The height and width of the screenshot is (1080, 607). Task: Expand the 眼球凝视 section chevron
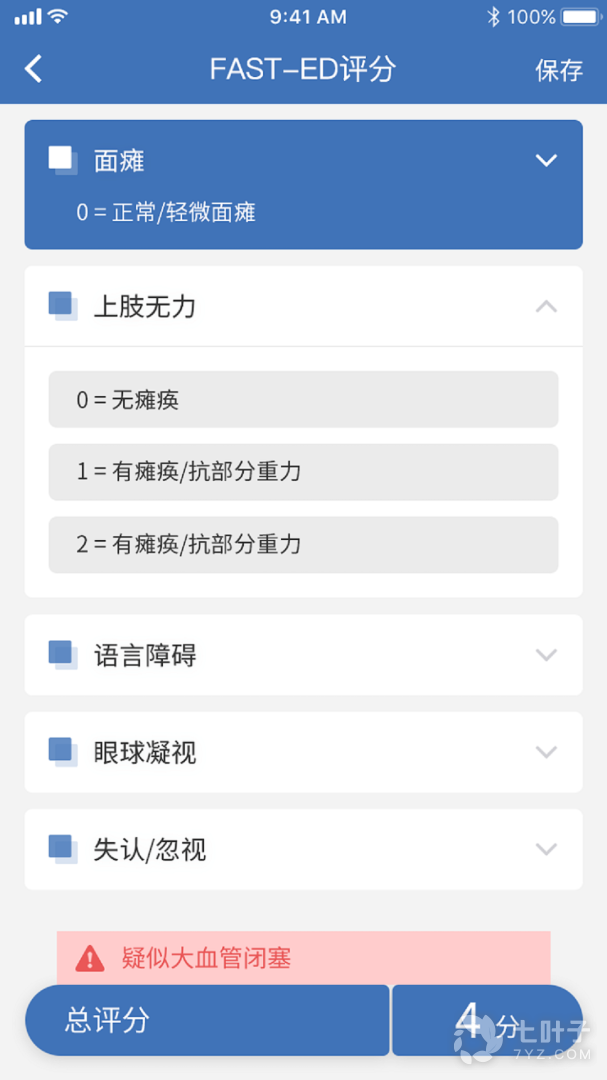[x=546, y=752]
